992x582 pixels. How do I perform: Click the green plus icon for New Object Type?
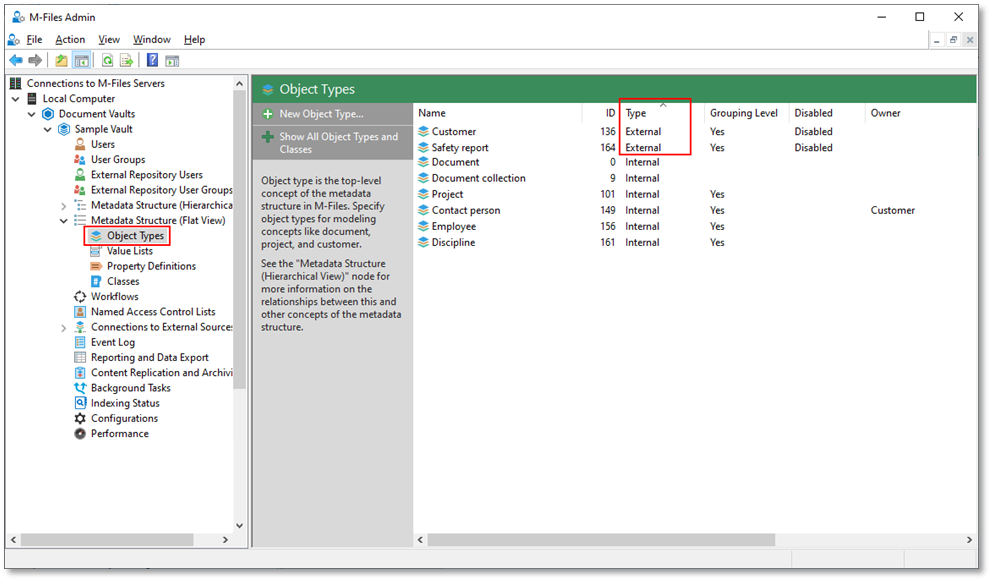pyautogui.click(x=268, y=114)
